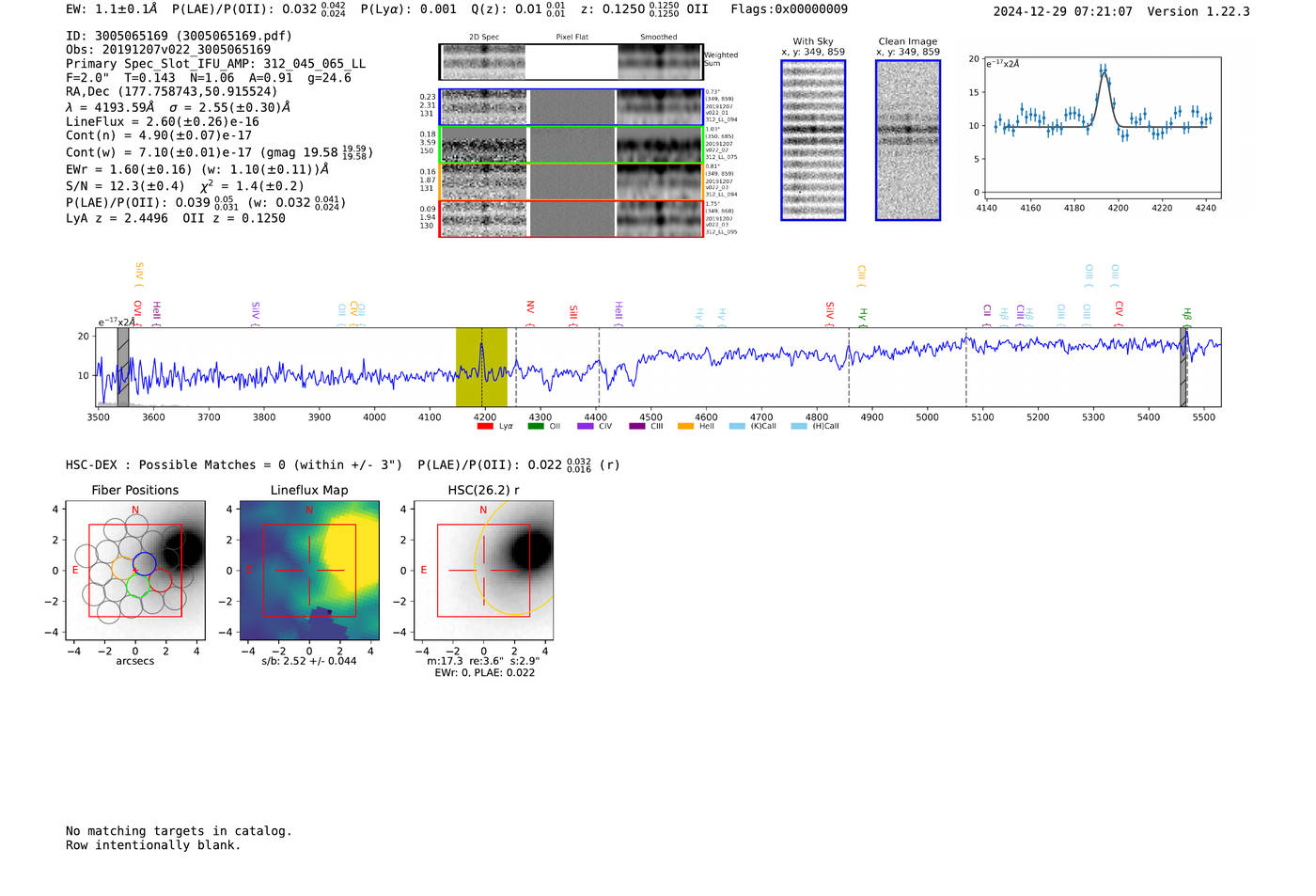Click the Fiber Positions plot
The height and width of the screenshot is (896, 1316).
click(135, 571)
